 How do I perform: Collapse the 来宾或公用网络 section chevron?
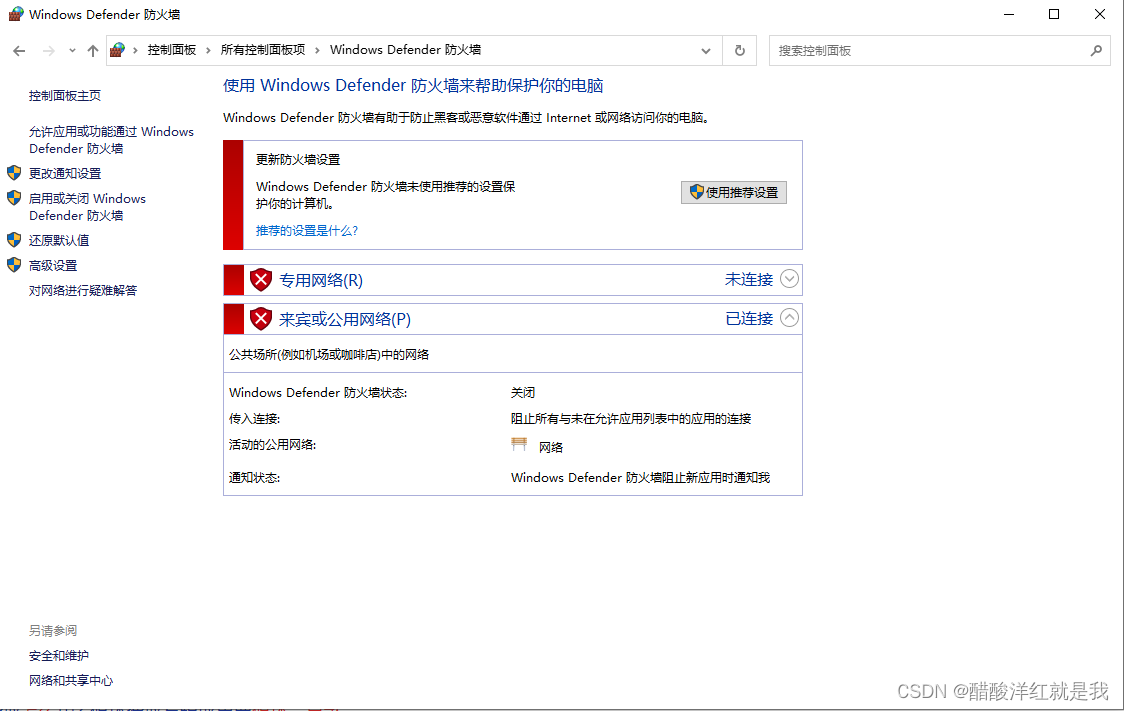(x=789, y=318)
